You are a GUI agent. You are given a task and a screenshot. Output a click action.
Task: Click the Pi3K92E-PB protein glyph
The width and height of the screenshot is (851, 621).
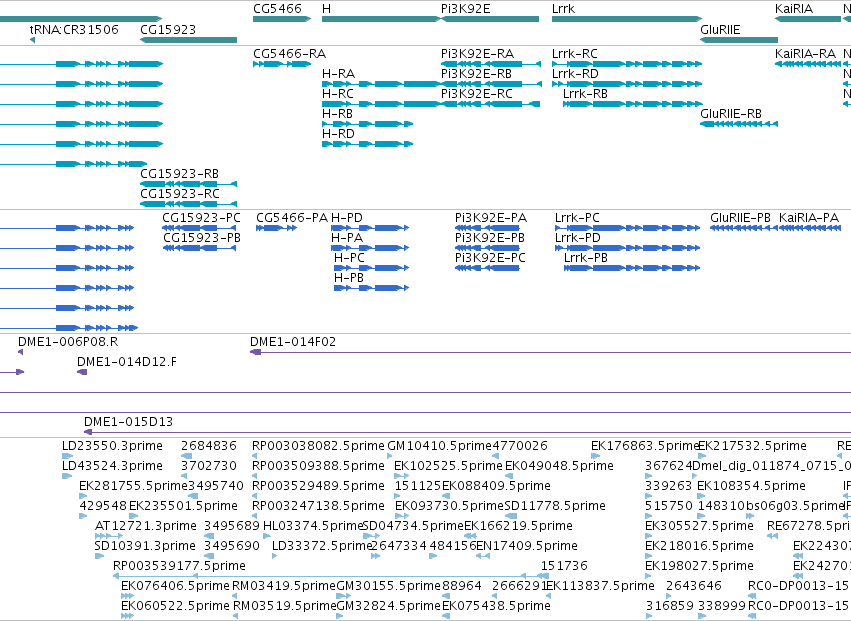point(487,248)
